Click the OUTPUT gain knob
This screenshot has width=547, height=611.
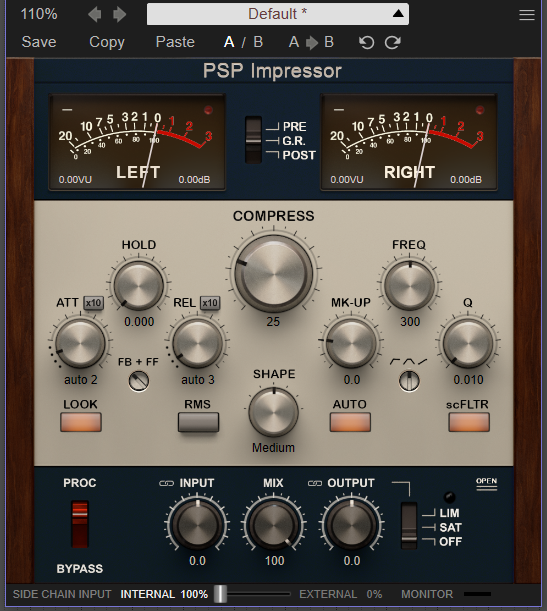(351, 524)
